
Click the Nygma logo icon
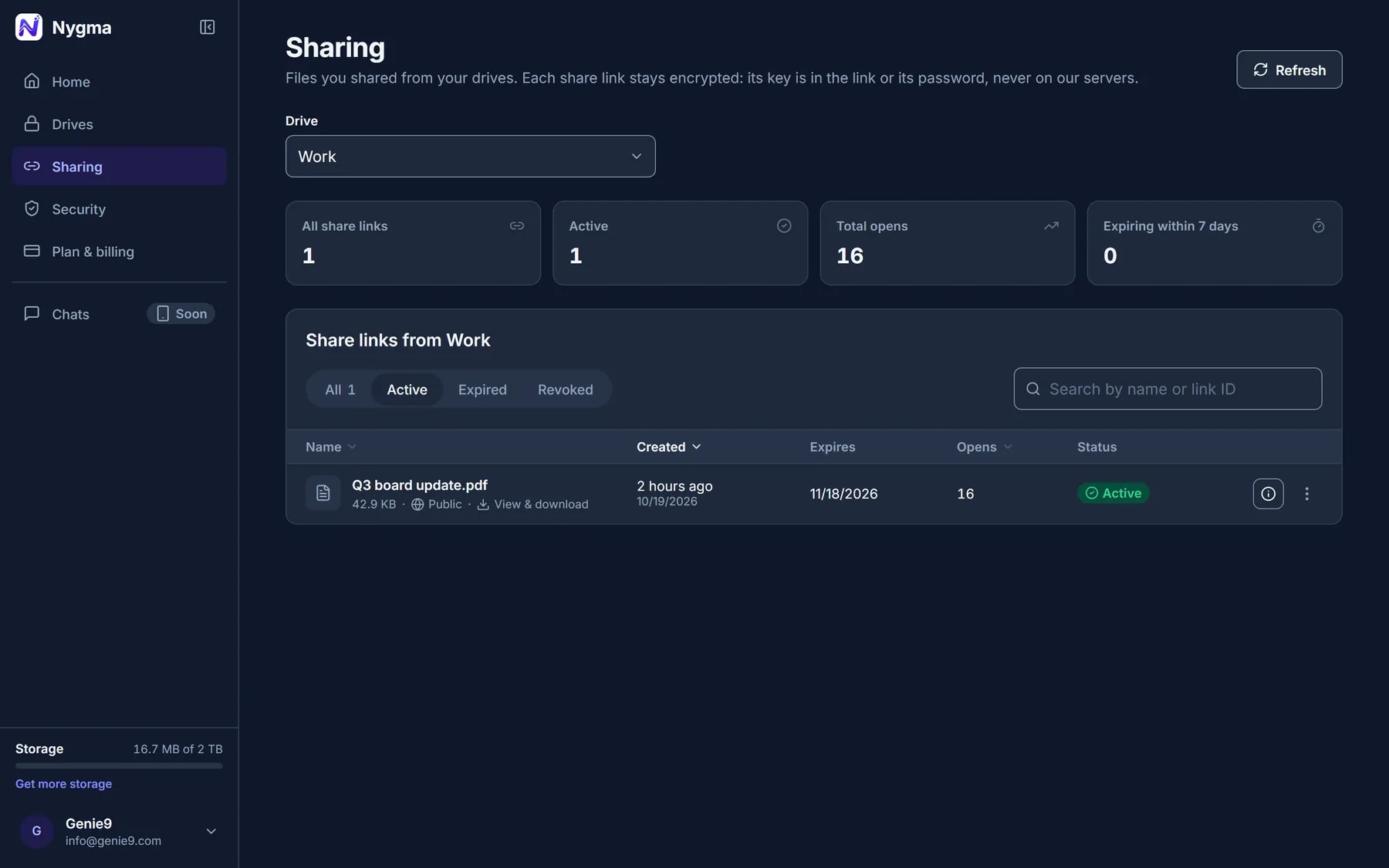click(x=29, y=27)
